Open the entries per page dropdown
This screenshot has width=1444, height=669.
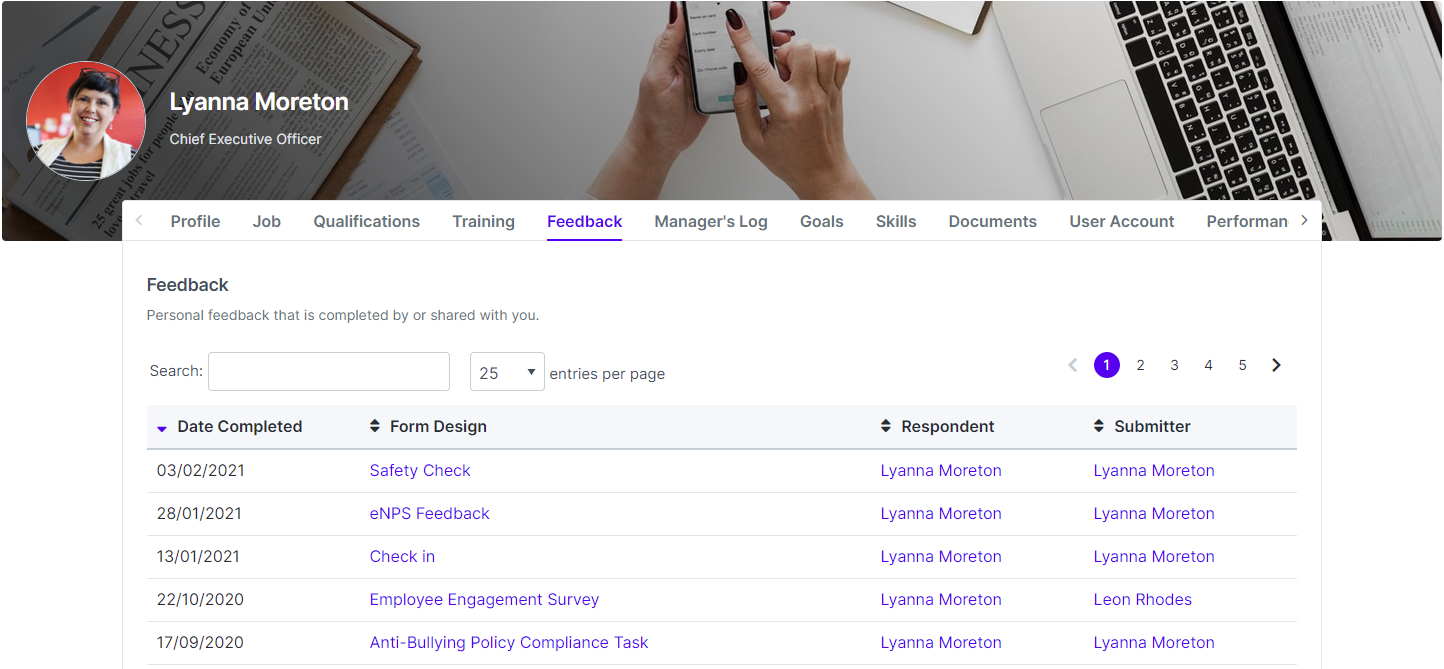507,373
